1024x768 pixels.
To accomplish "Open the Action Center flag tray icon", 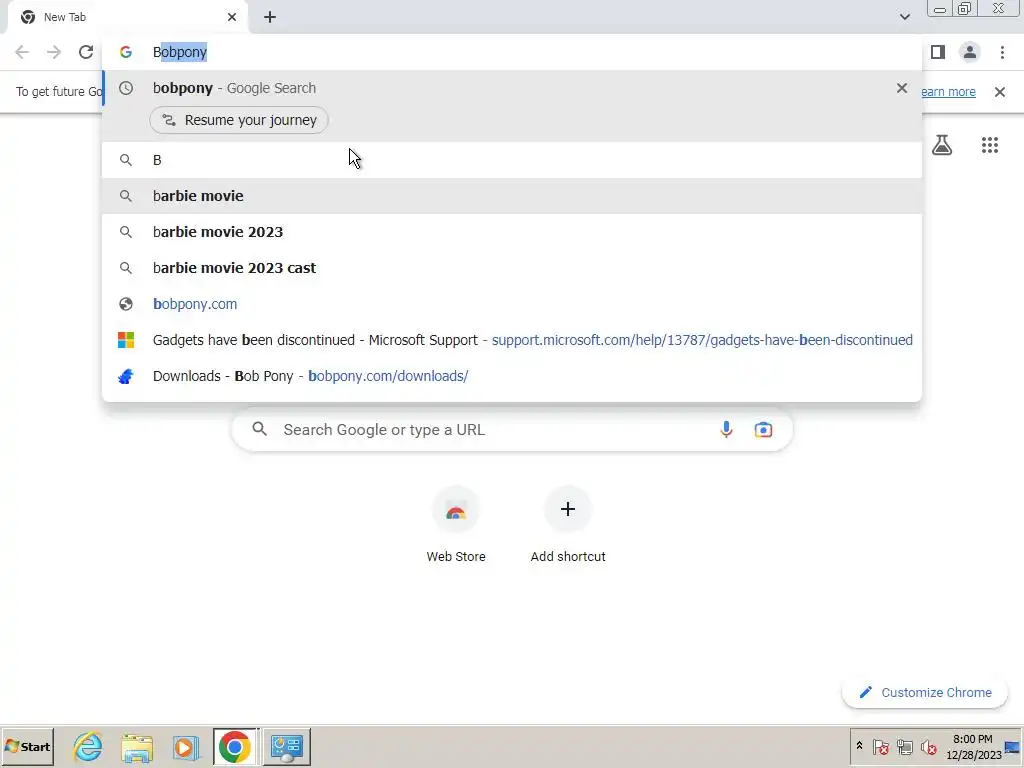I will (880, 746).
